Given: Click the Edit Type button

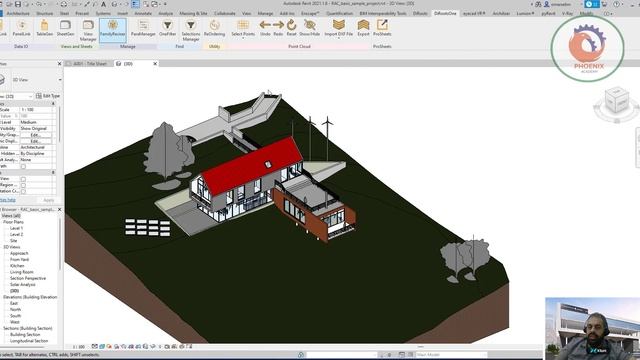Looking at the screenshot, I should (x=48, y=96).
